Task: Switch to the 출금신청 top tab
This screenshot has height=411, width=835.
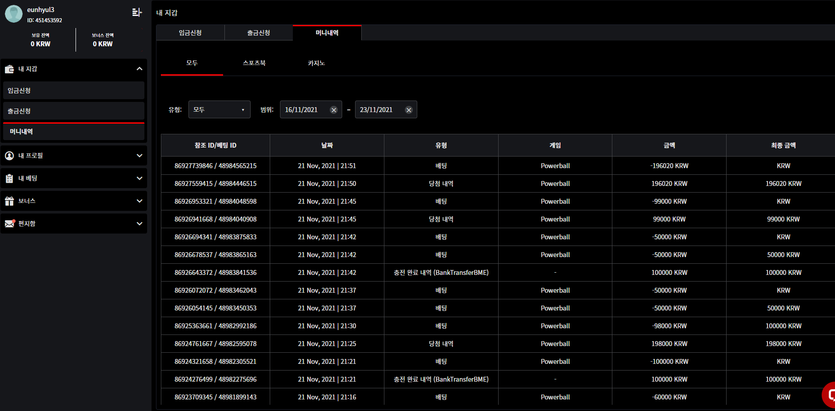Action: 259,33
